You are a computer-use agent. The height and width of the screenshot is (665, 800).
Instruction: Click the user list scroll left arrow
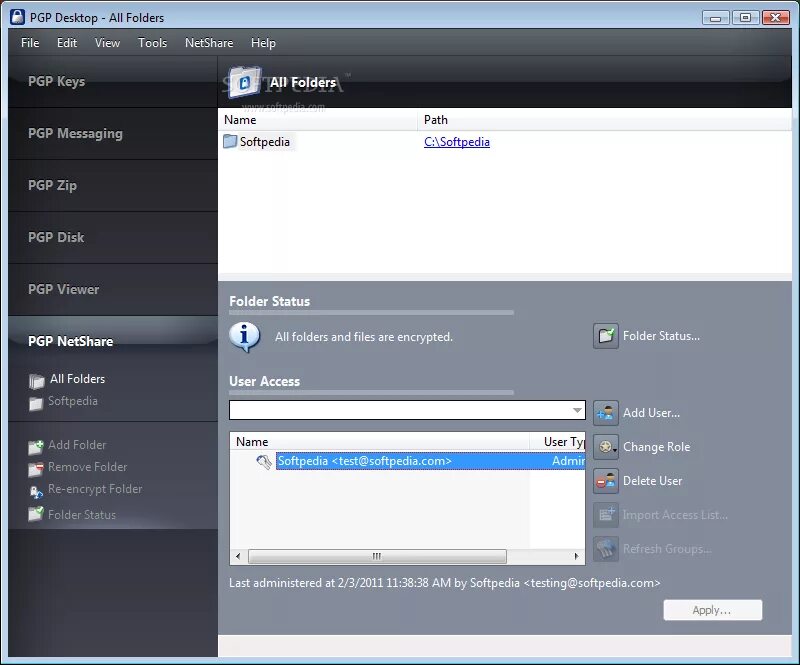(238, 556)
